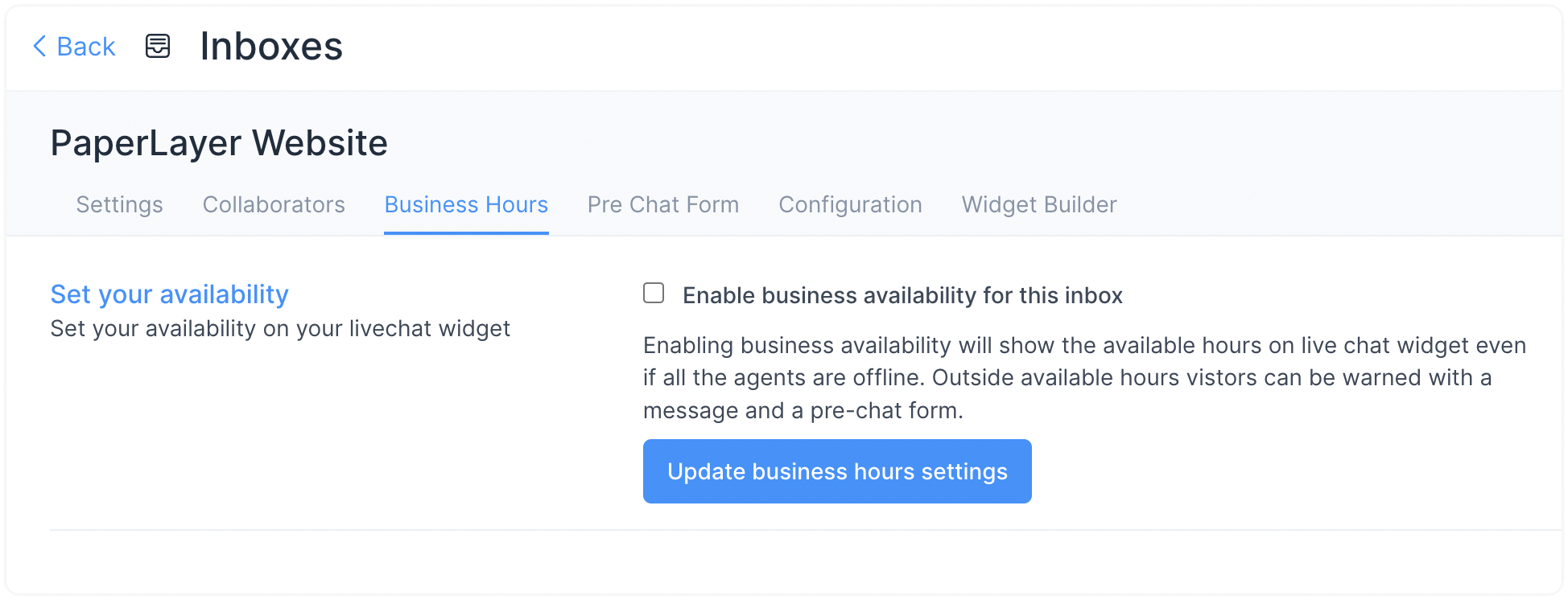Click the livechat widget availability subtext
1568x600 pixels.
click(280, 328)
